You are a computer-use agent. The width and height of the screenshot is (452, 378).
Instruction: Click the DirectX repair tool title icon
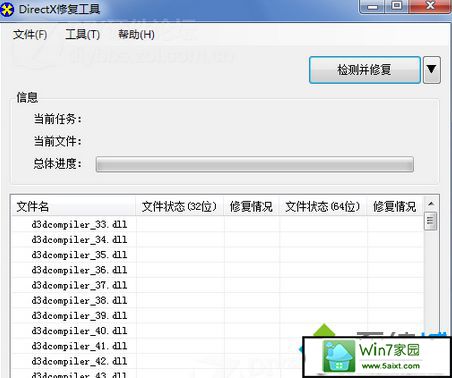click(7, 9)
